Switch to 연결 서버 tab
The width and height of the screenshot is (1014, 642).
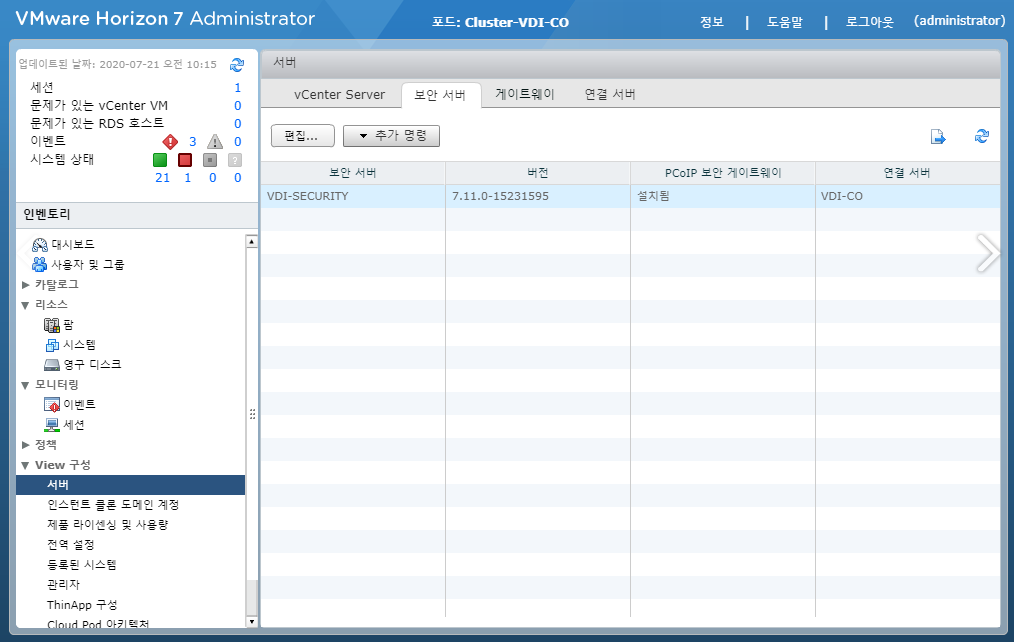click(x=610, y=94)
